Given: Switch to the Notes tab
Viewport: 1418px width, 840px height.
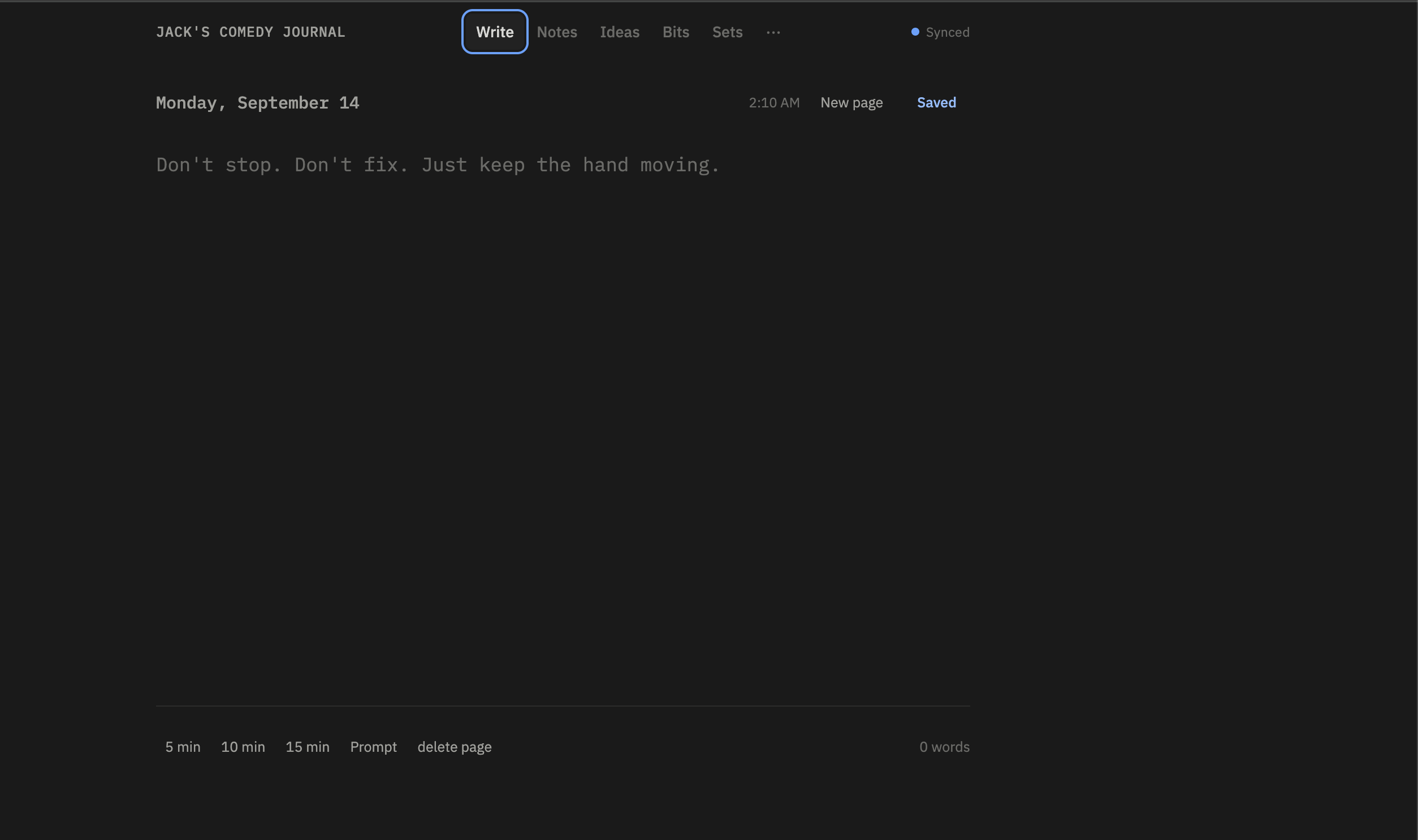Looking at the screenshot, I should pyautogui.click(x=556, y=32).
